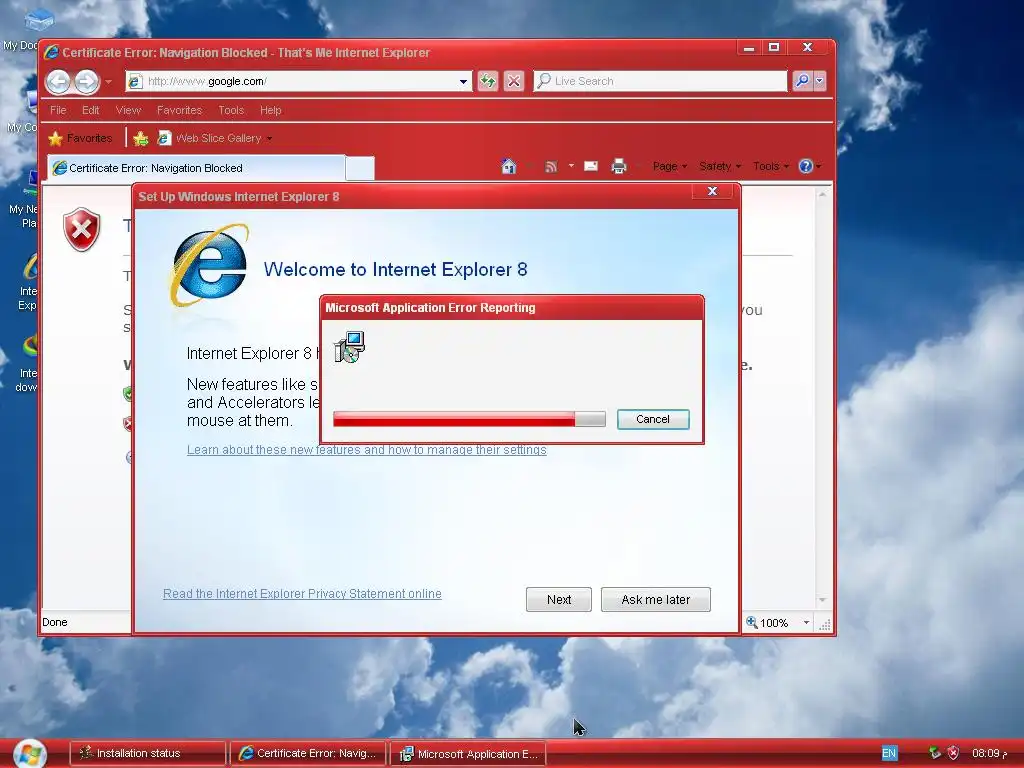This screenshot has width=1024, height=768.
Task: Click the installer icon in Error Reporting dialog
Action: pyautogui.click(x=349, y=346)
